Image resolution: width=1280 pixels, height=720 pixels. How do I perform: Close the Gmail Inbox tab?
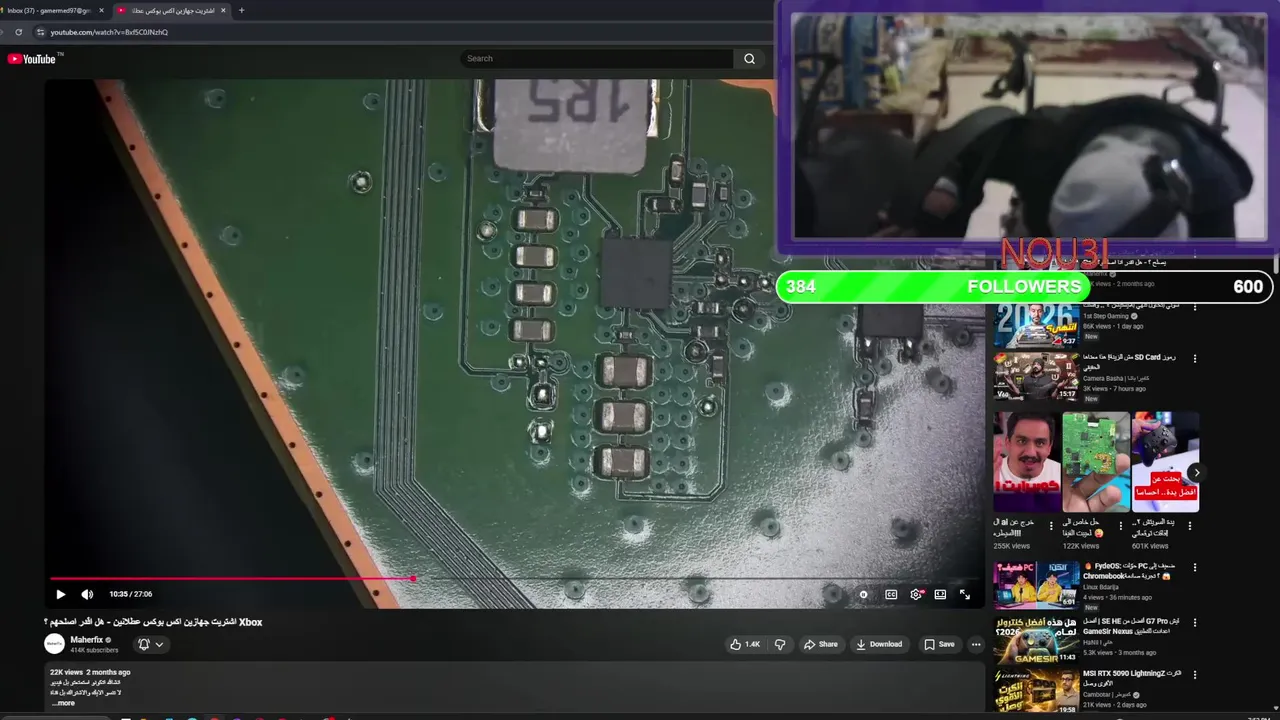click(101, 10)
